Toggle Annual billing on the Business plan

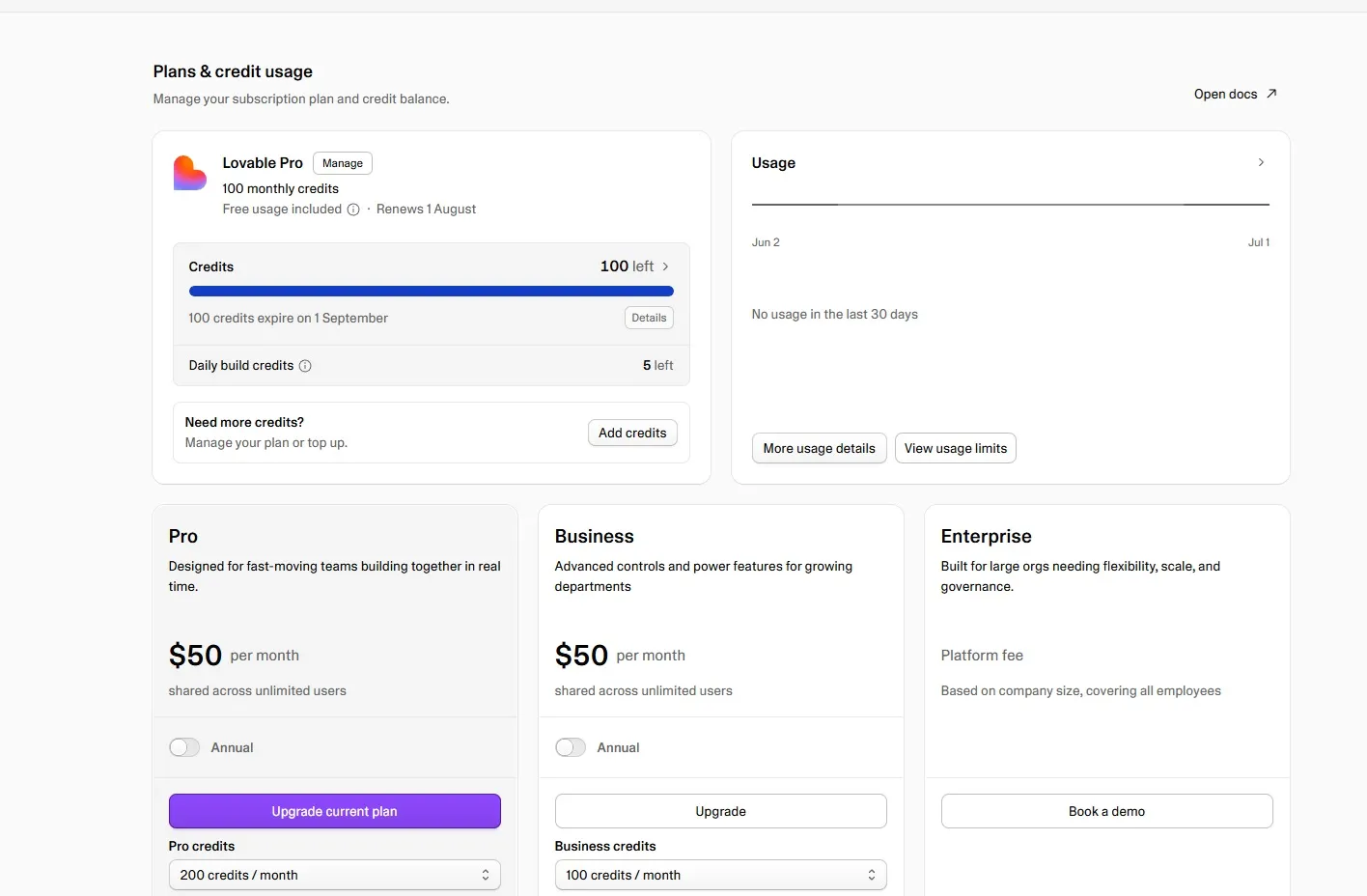[x=571, y=747]
